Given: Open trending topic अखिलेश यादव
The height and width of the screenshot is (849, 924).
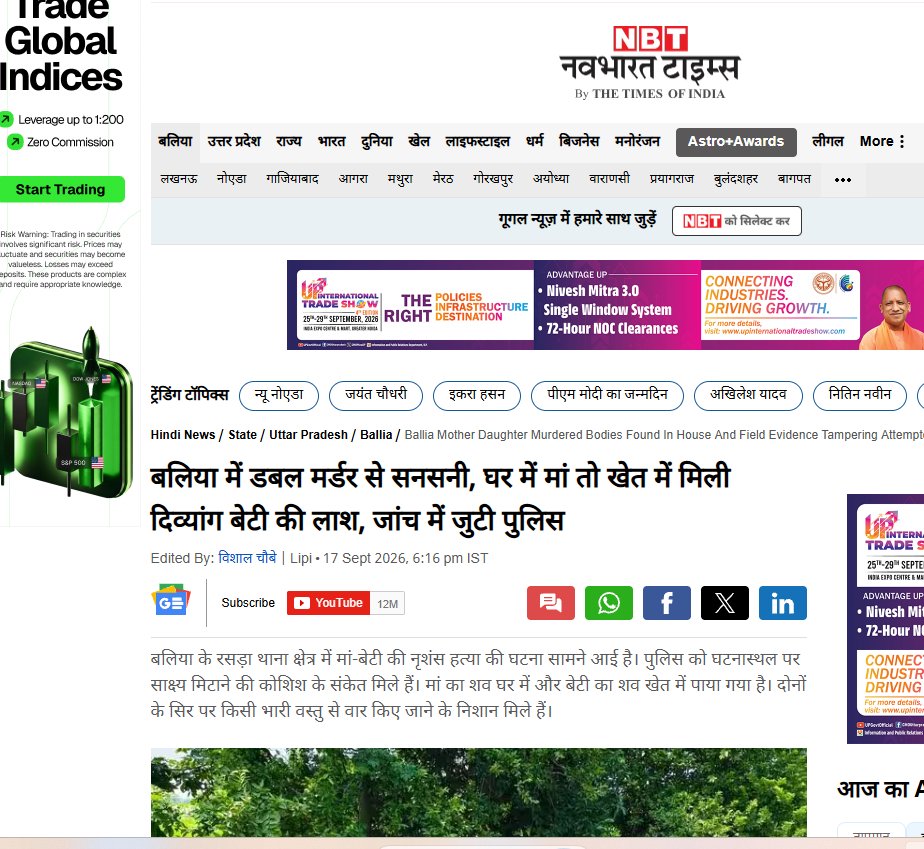Looking at the screenshot, I should click(x=748, y=395).
